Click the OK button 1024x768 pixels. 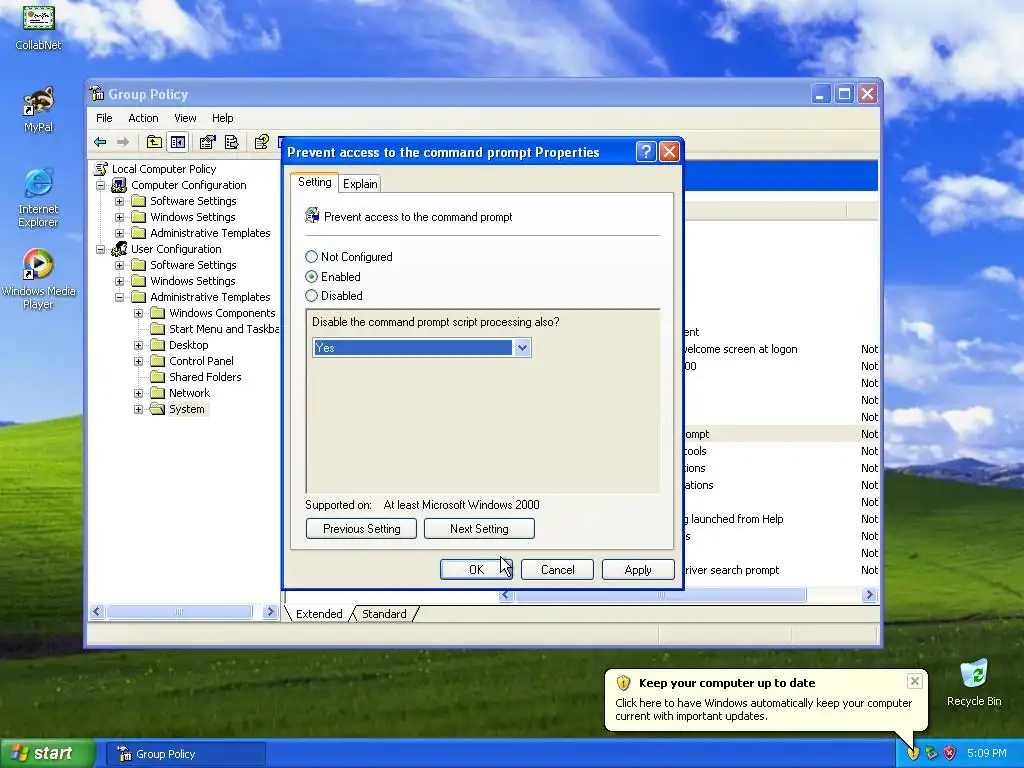(476, 569)
